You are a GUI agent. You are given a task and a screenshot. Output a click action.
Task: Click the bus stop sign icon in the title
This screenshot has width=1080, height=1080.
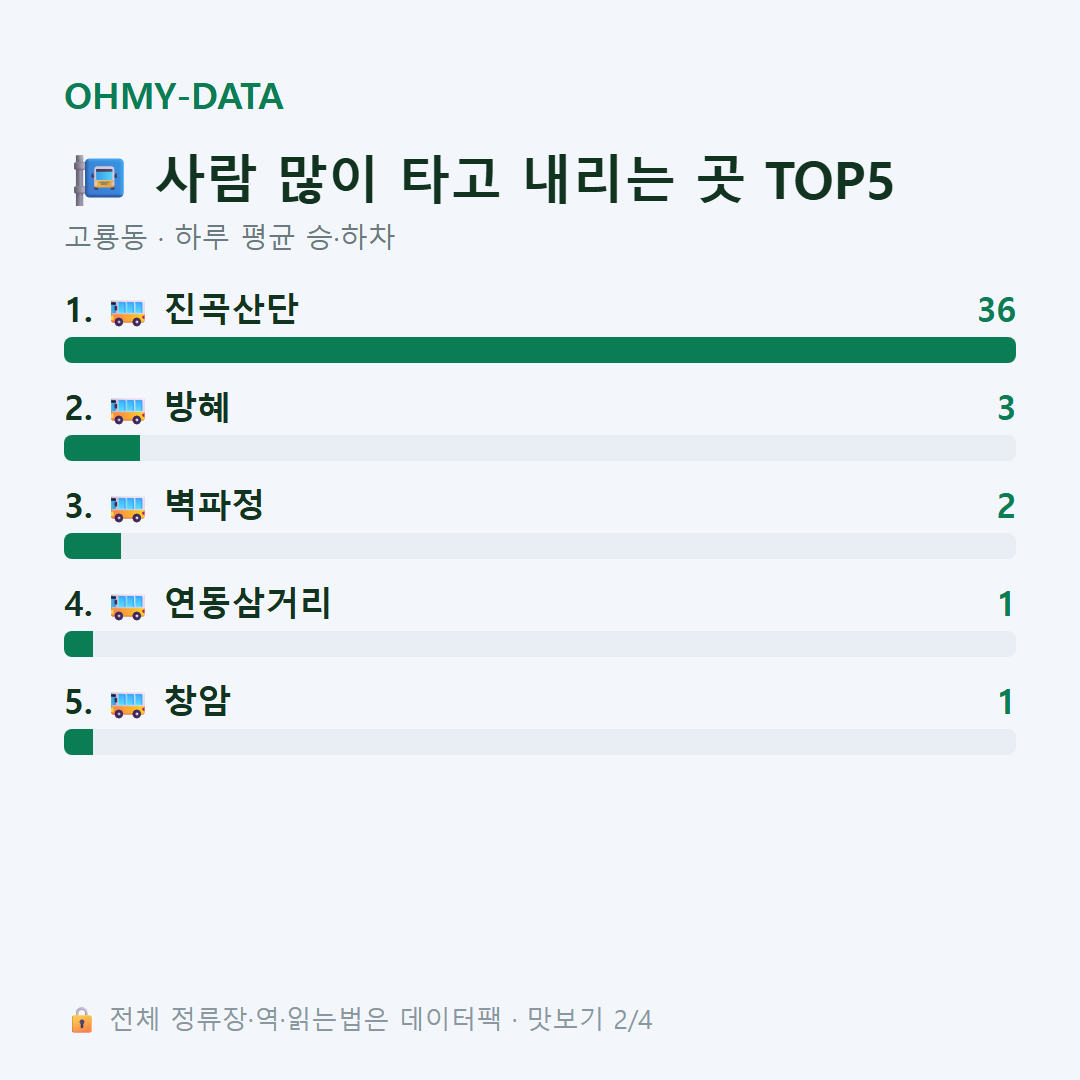[99, 180]
